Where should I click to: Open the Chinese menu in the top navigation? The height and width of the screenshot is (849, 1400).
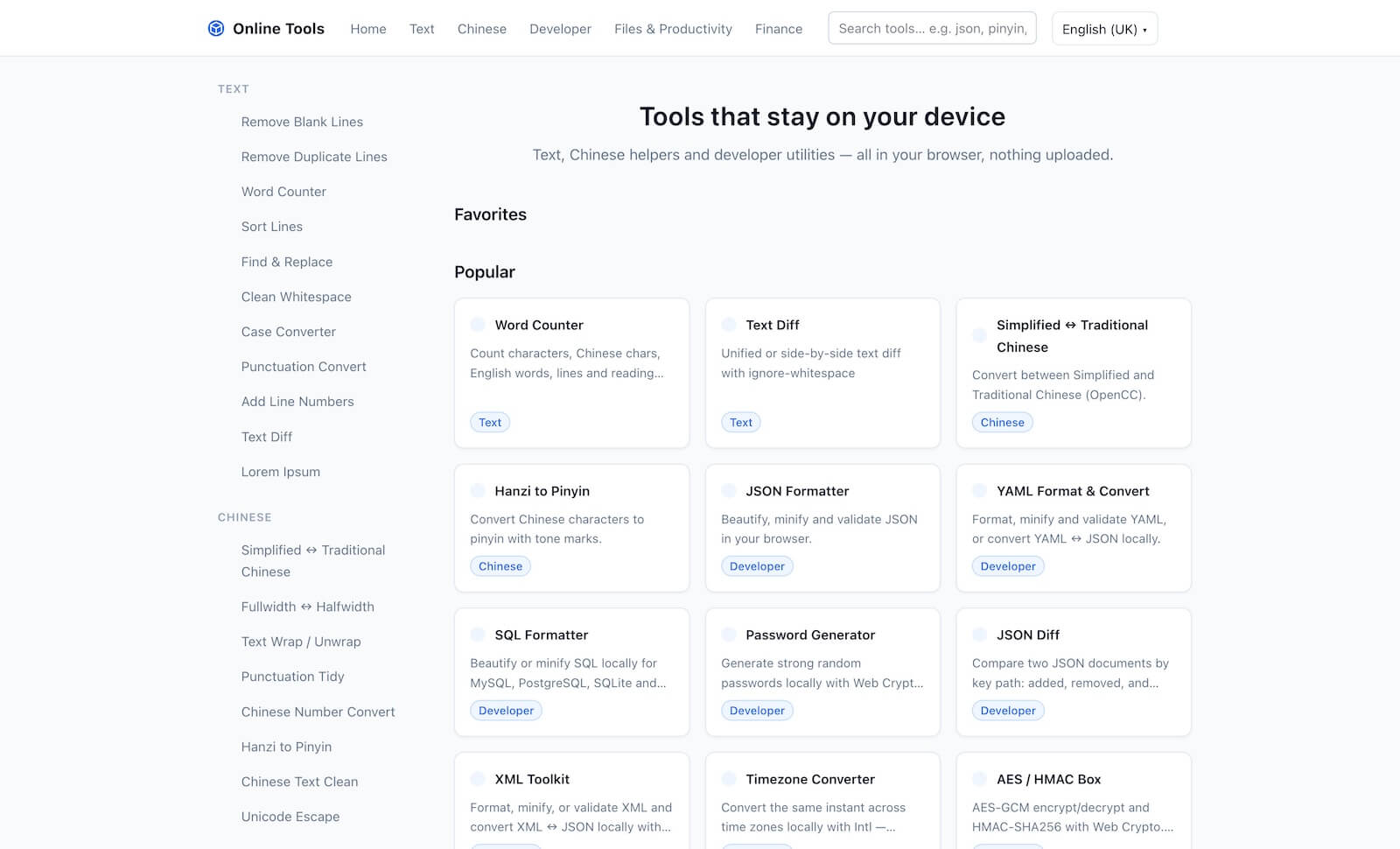(x=482, y=29)
